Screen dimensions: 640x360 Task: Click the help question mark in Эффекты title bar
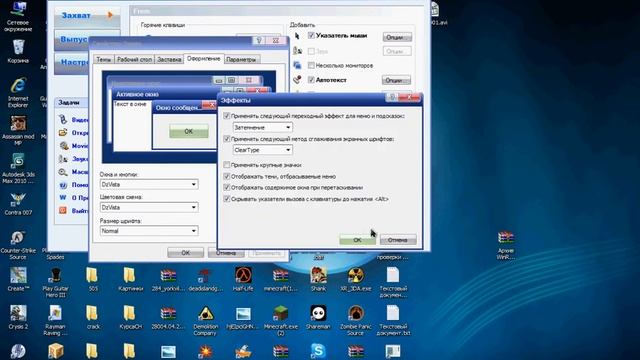coord(392,97)
